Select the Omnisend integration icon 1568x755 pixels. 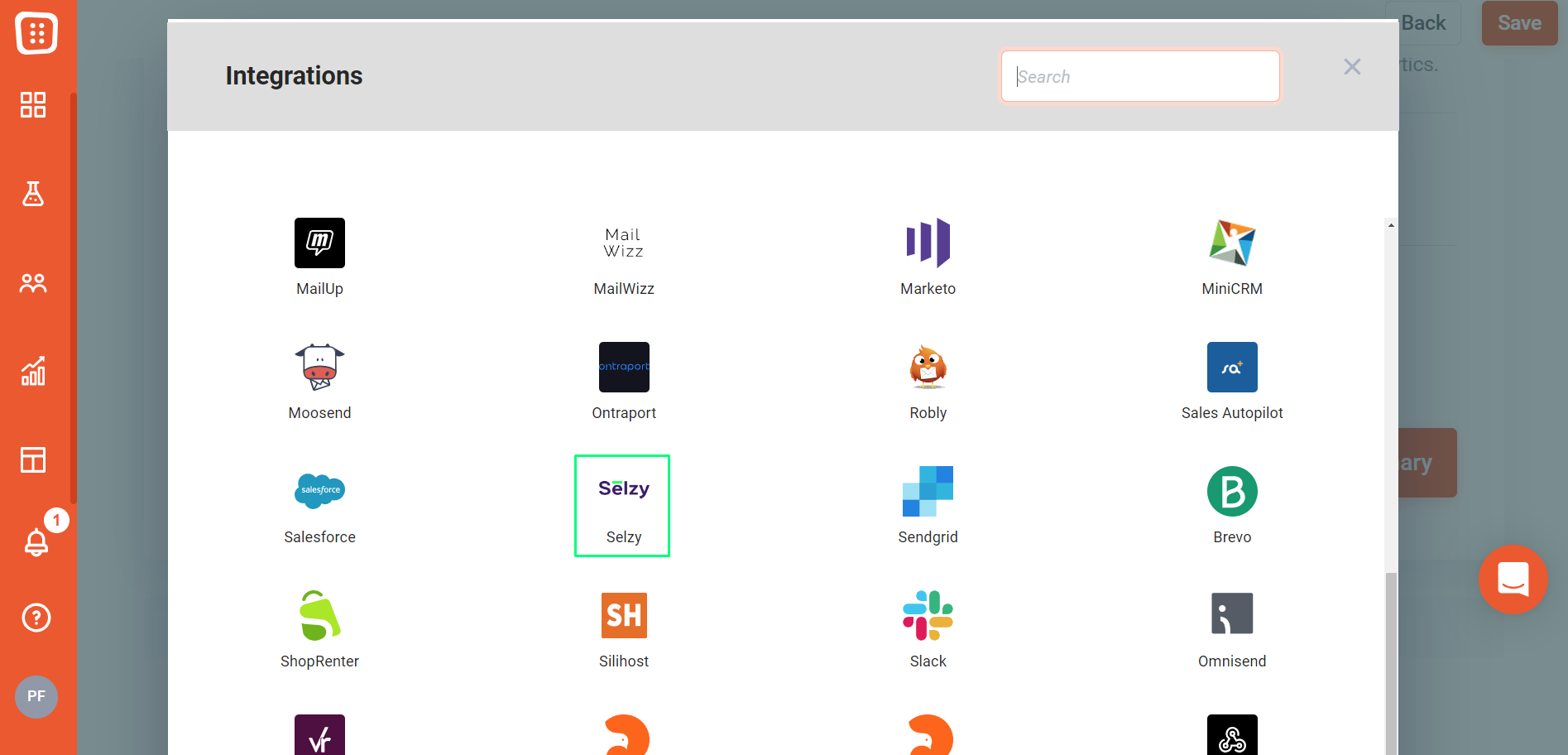(1232, 615)
